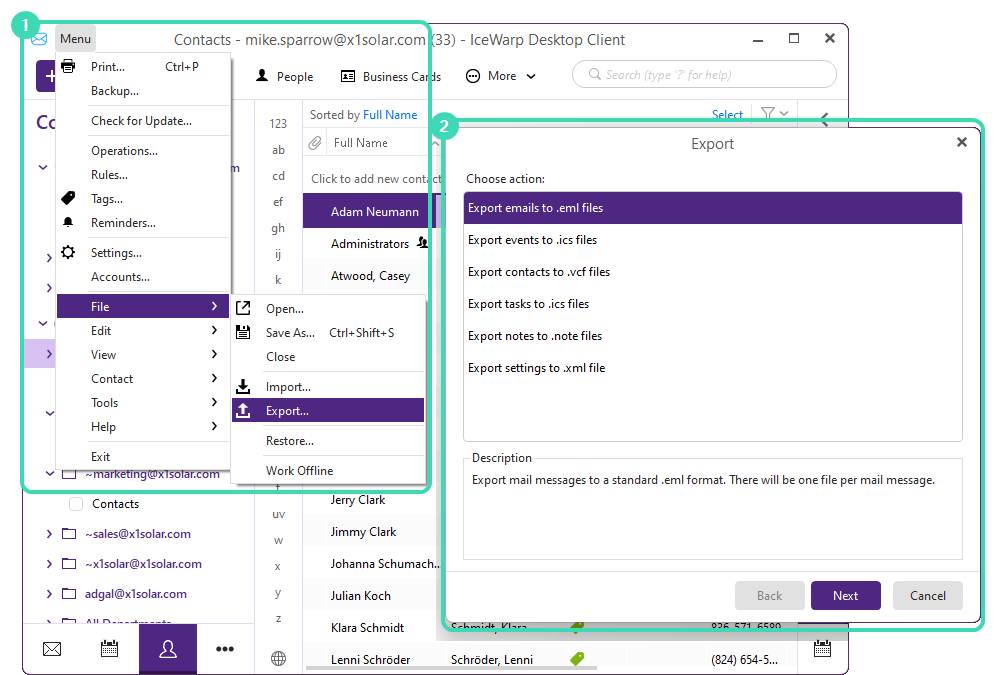997x675 pixels.
Task: Click the 'Click to add new contact' row
Action: click(375, 179)
